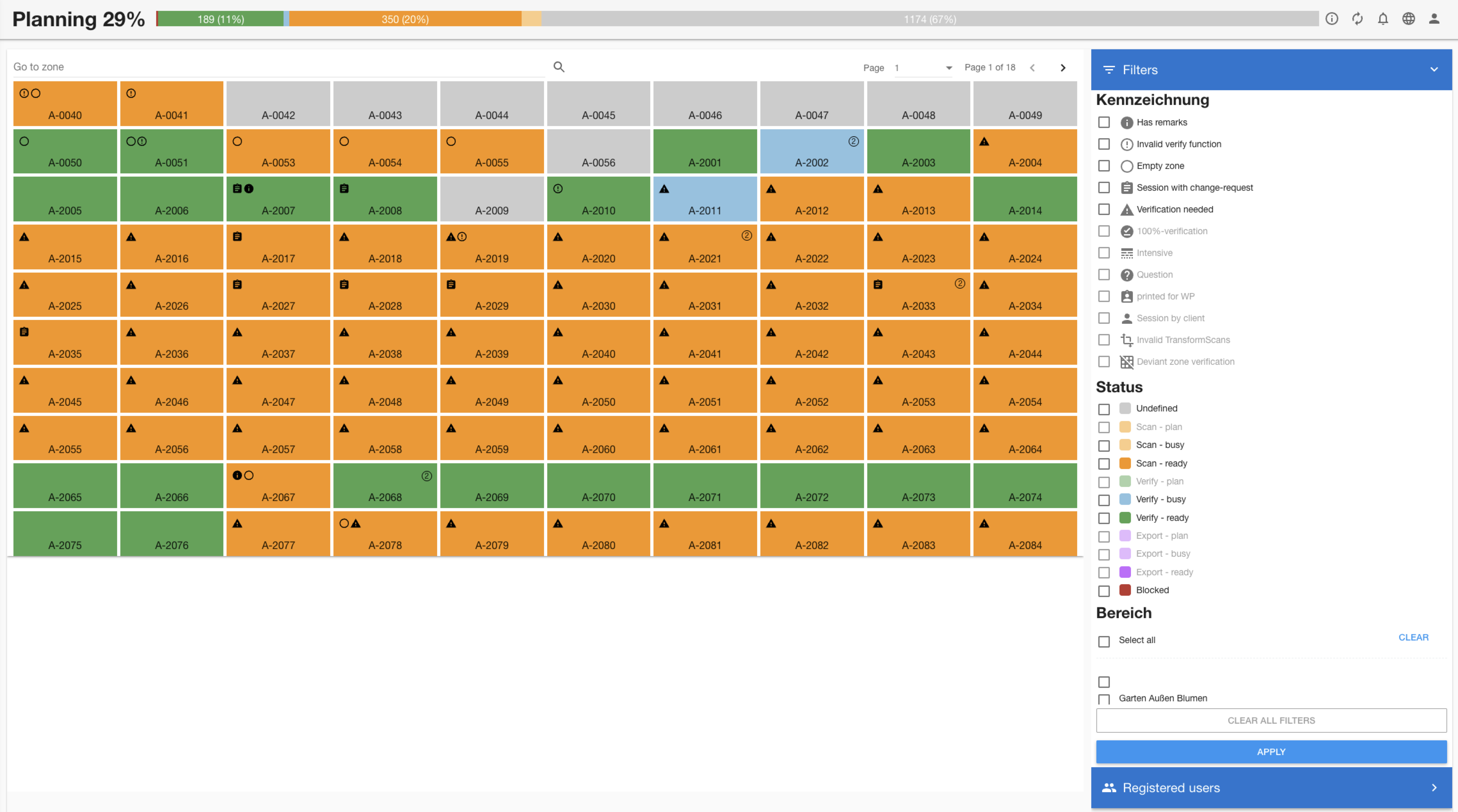Click warning triangle icon on zone A-2004
The height and width of the screenshot is (812, 1458).
[984, 141]
